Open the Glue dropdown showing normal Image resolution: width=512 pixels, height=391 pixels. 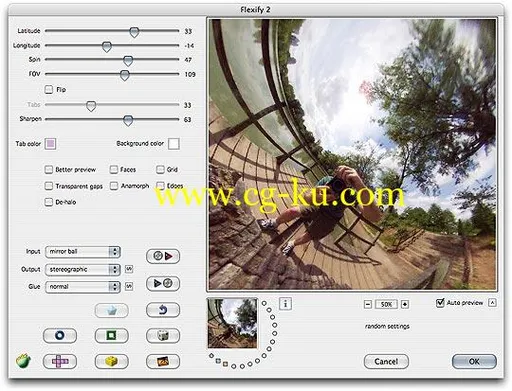coord(83,287)
